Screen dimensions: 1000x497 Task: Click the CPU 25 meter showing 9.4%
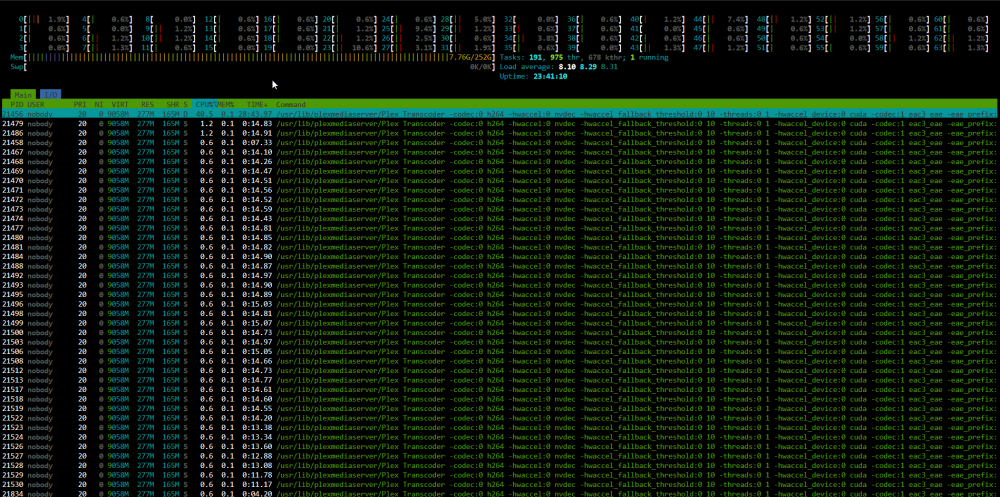tap(409, 29)
